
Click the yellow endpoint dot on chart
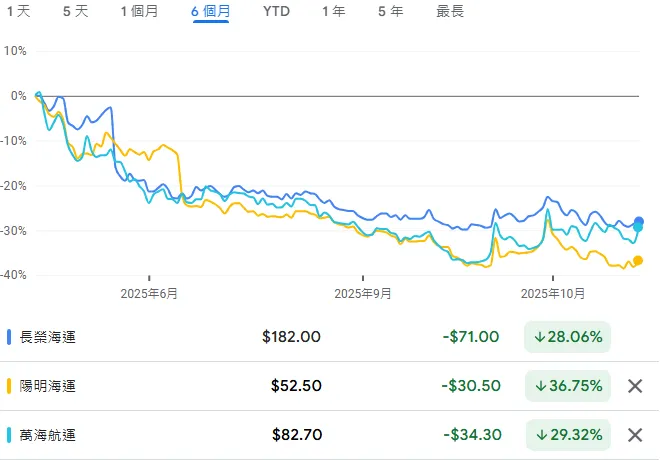click(x=638, y=260)
